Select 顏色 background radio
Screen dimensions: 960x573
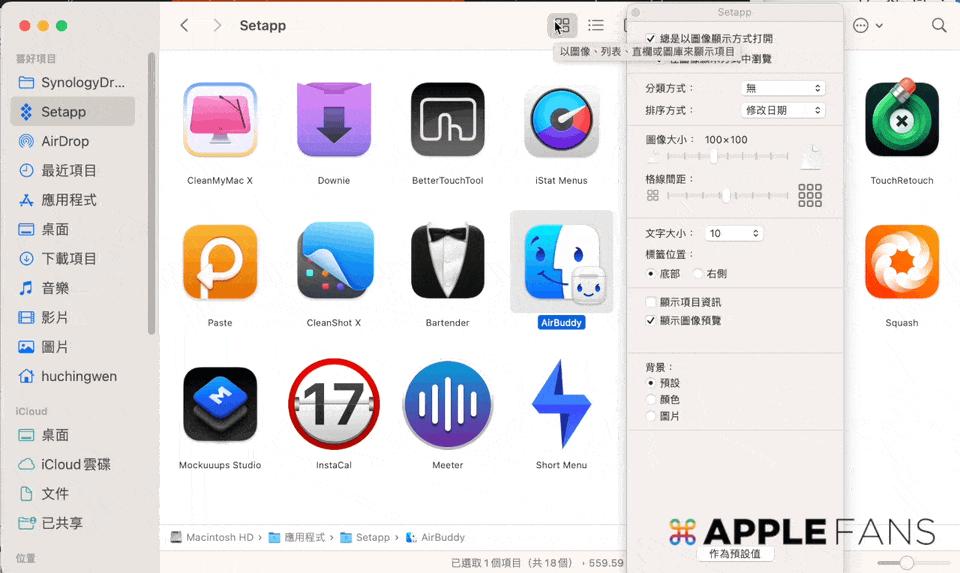coord(650,399)
